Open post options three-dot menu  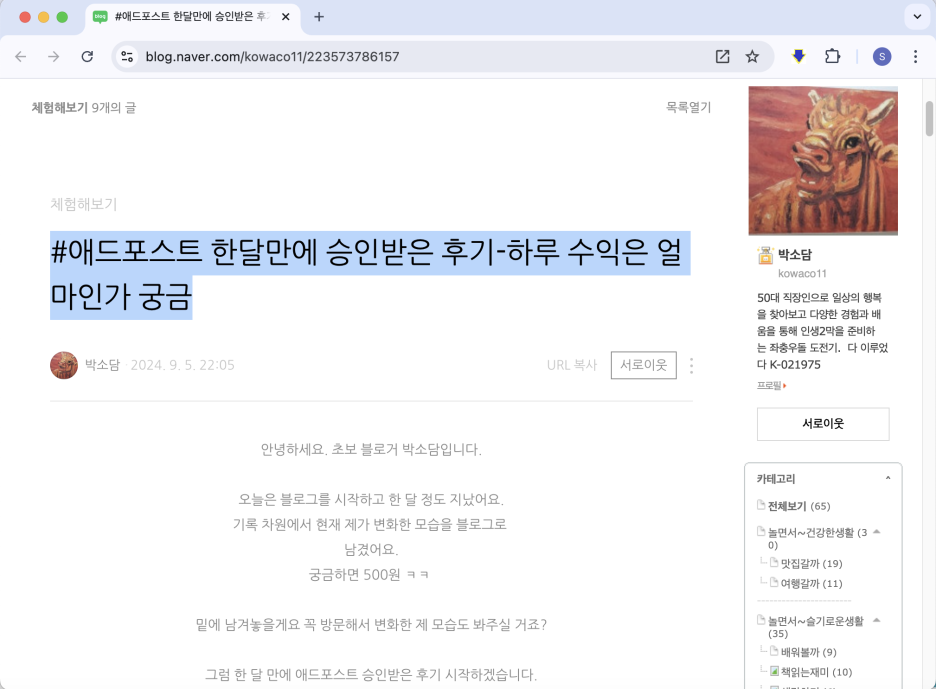pyautogui.click(x=691, y=365)
